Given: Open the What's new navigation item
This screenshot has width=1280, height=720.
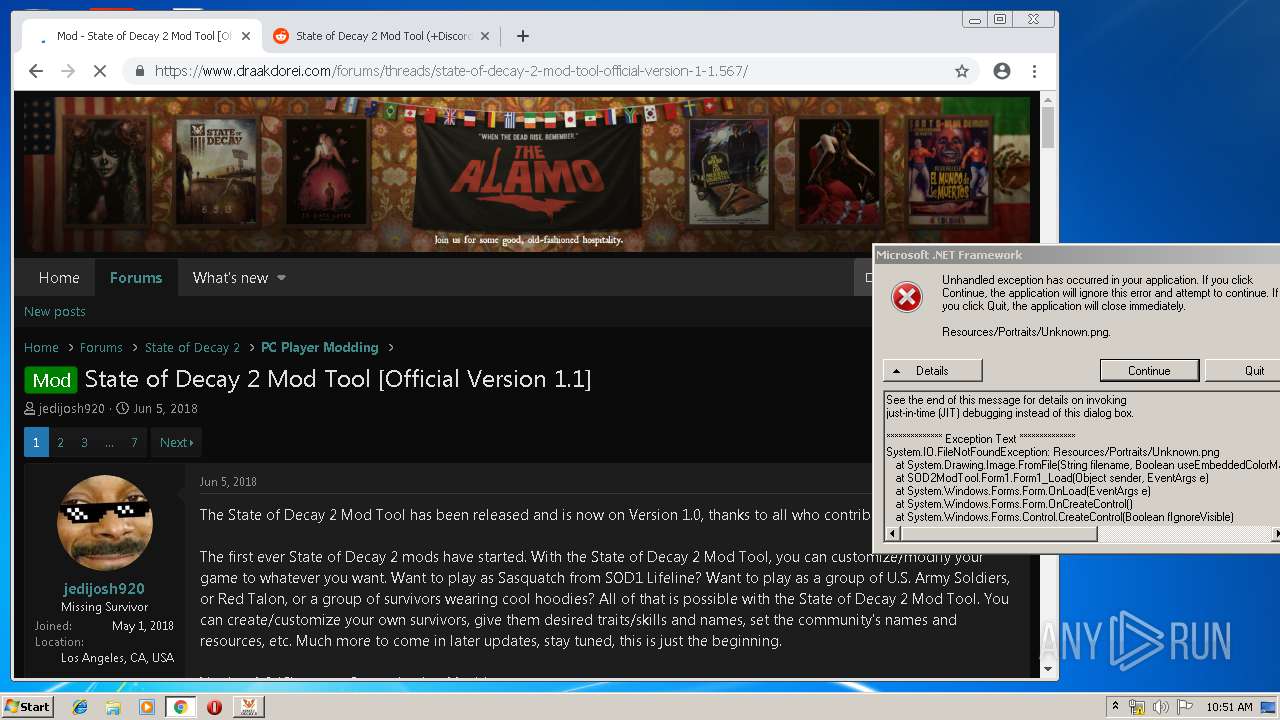Looking at the screenshot, I should 230,277.
